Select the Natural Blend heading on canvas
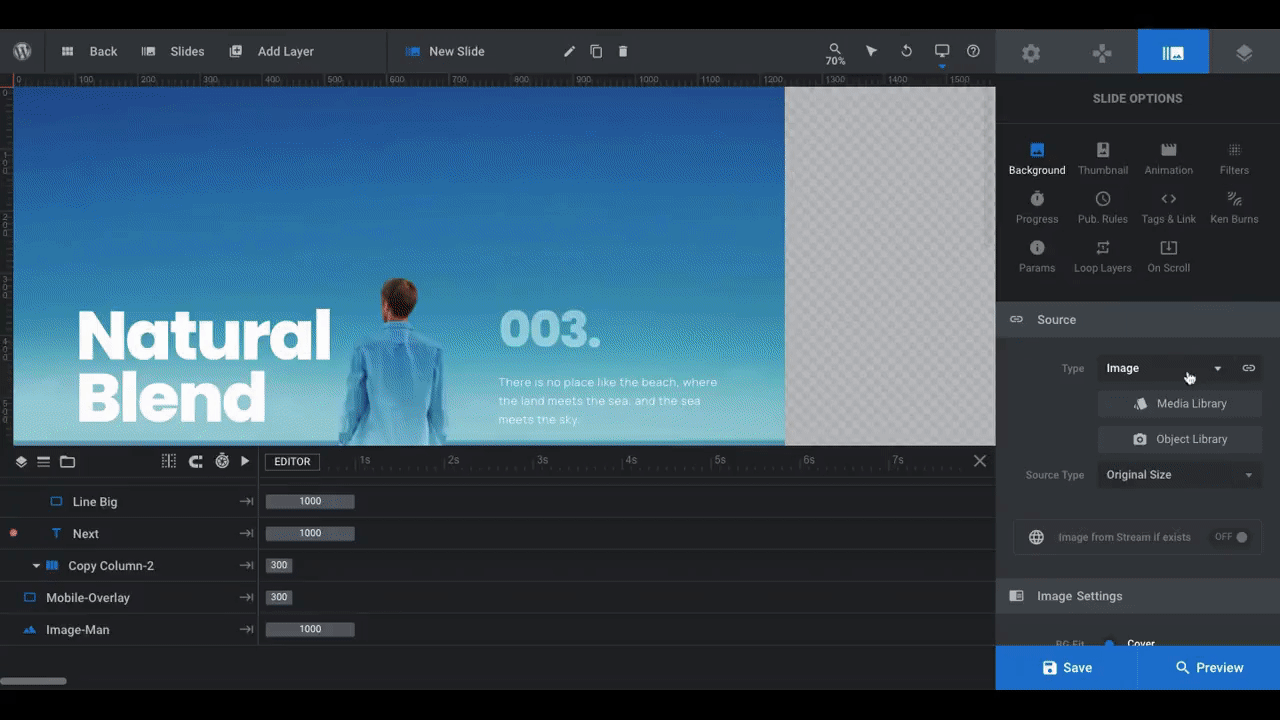This screenshot has width=1280, height=720. pos(204,365)
